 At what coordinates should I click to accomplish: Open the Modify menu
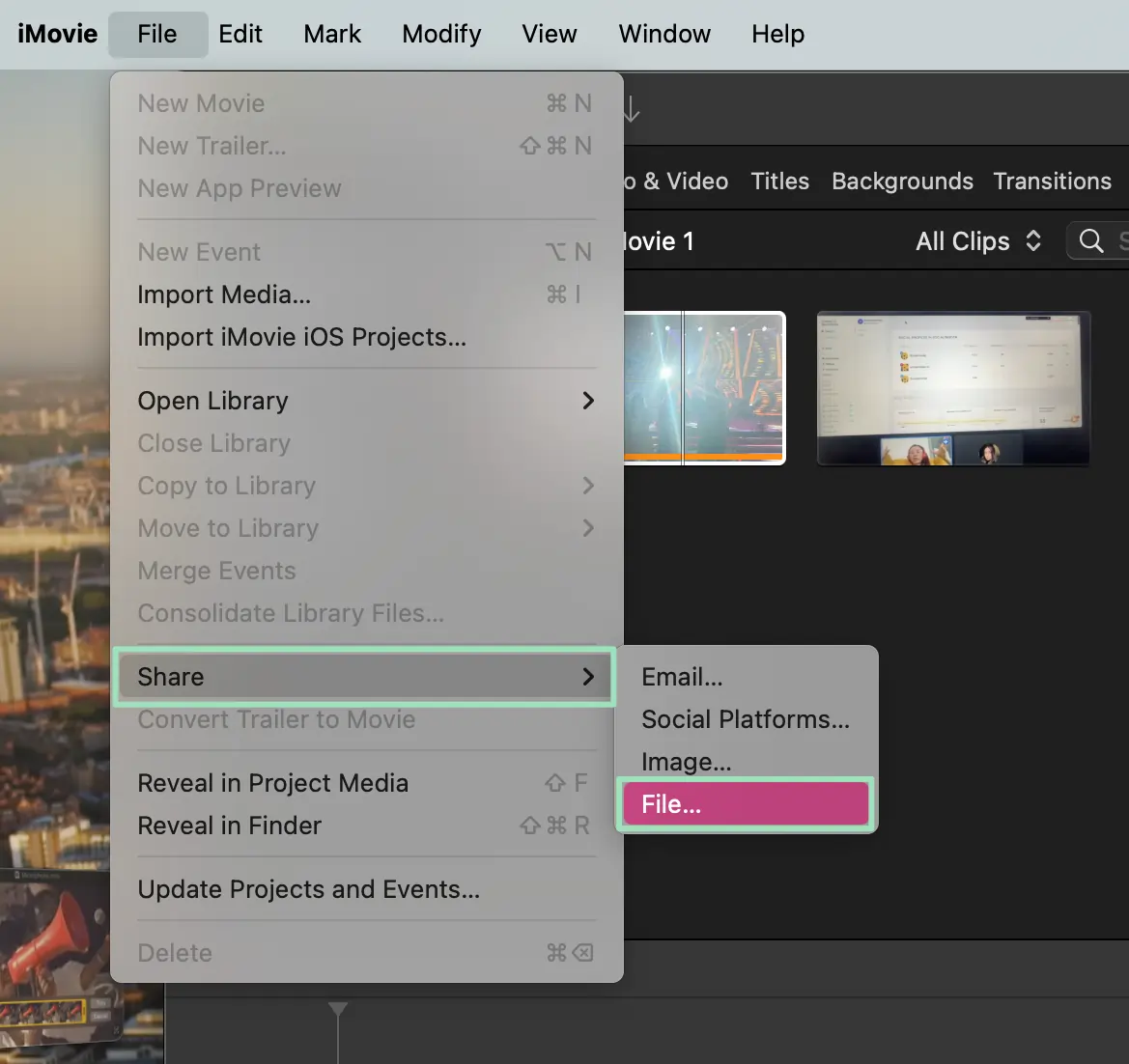tap(441, 34)
